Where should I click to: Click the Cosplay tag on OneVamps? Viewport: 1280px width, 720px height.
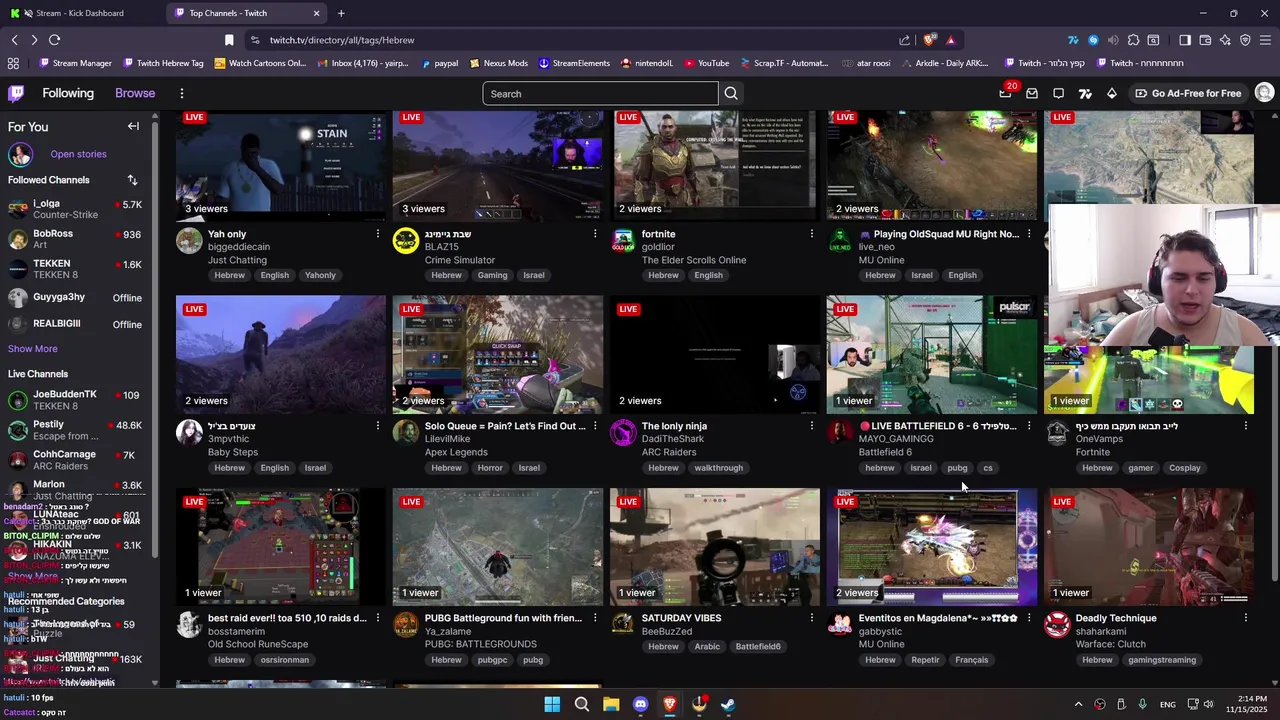click(x=1184, y=468)
